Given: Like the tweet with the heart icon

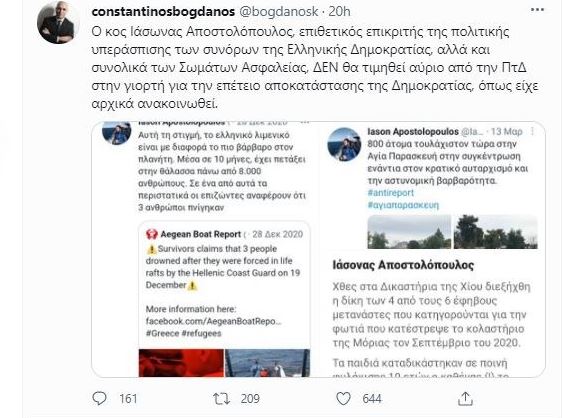Looking at the screenshot, I should (343, 399).
